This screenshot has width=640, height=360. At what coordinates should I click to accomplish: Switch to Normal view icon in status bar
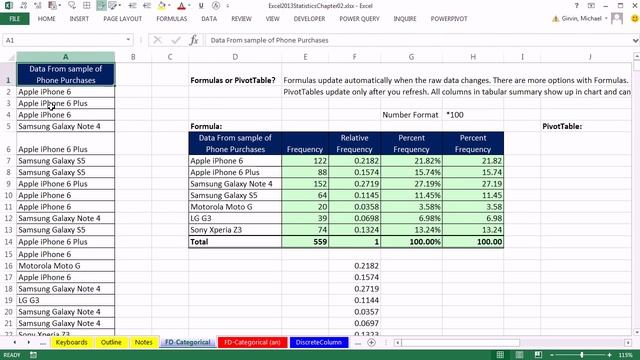[500, 355]
